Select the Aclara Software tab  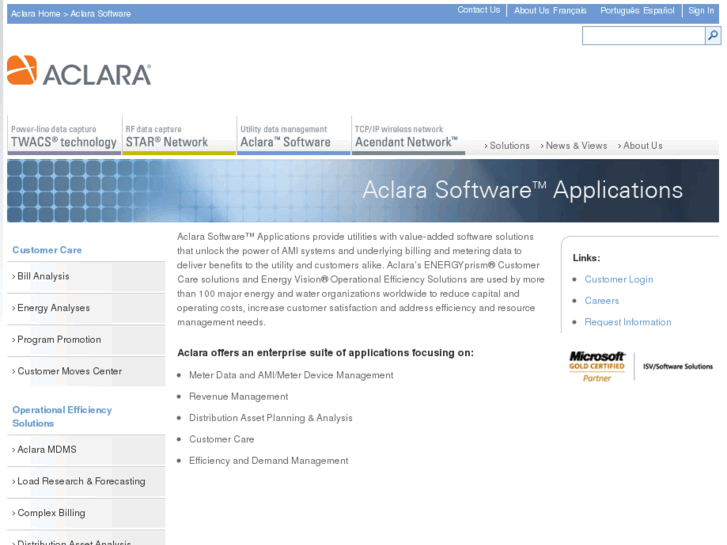[x=293, y=136]
